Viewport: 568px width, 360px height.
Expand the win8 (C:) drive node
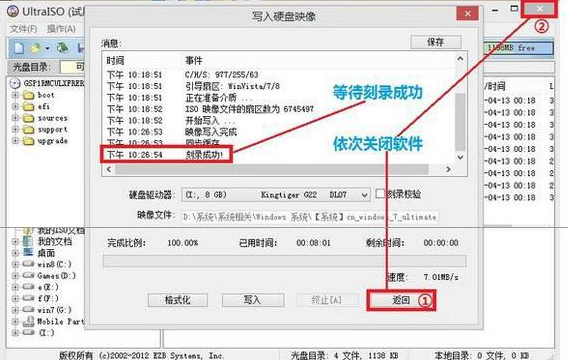15,264
